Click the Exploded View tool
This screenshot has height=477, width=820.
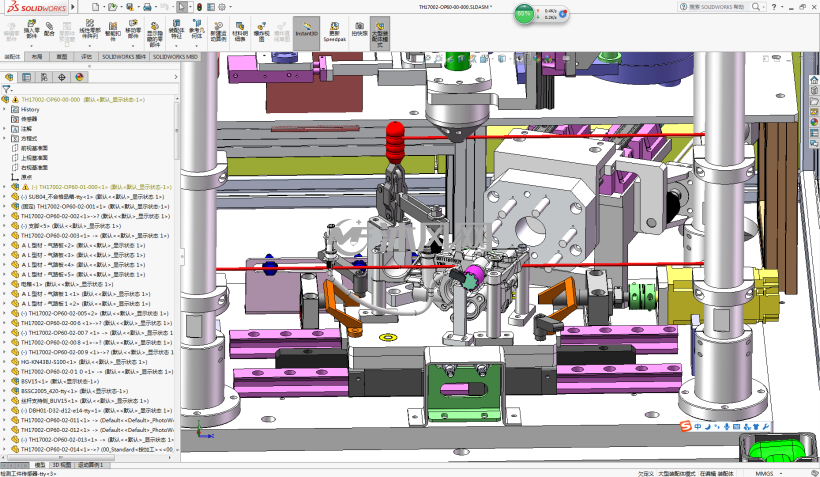[261, 31]
